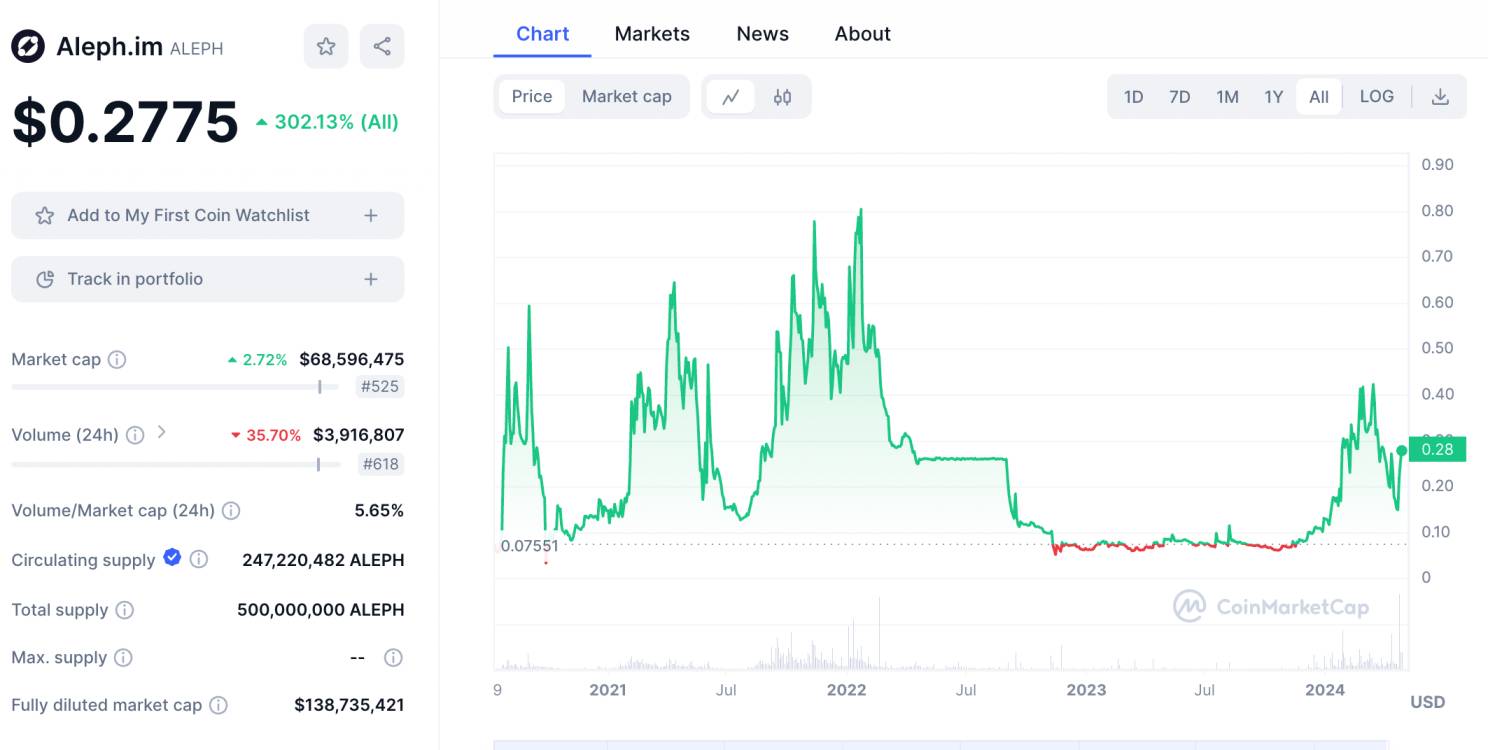1488x750 pixels.
Task: Click the 247,220,482 ALEPH supply value
Action: (x=323, y=560)
